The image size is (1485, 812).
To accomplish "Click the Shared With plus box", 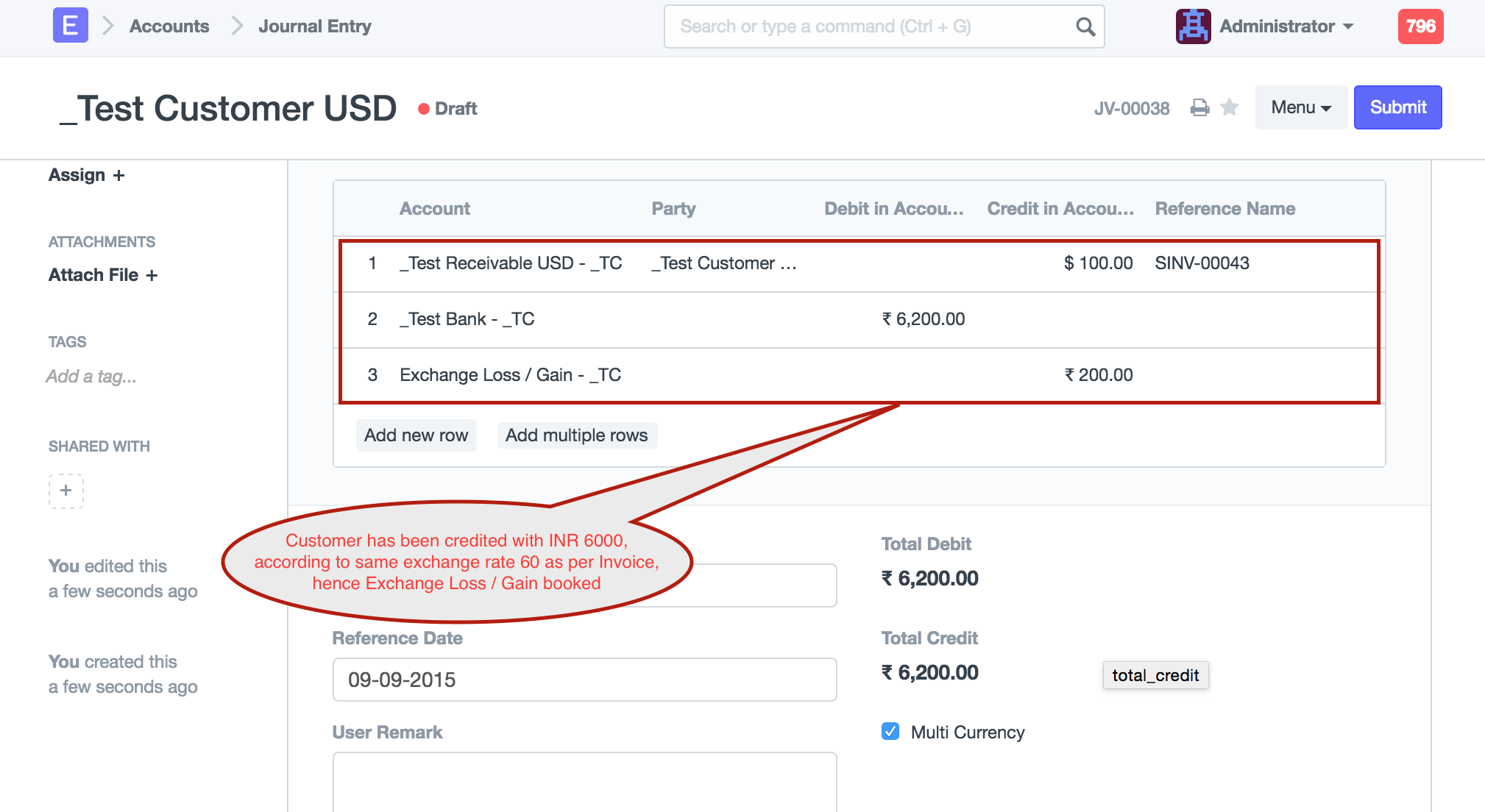I will (x=66, y=491).
